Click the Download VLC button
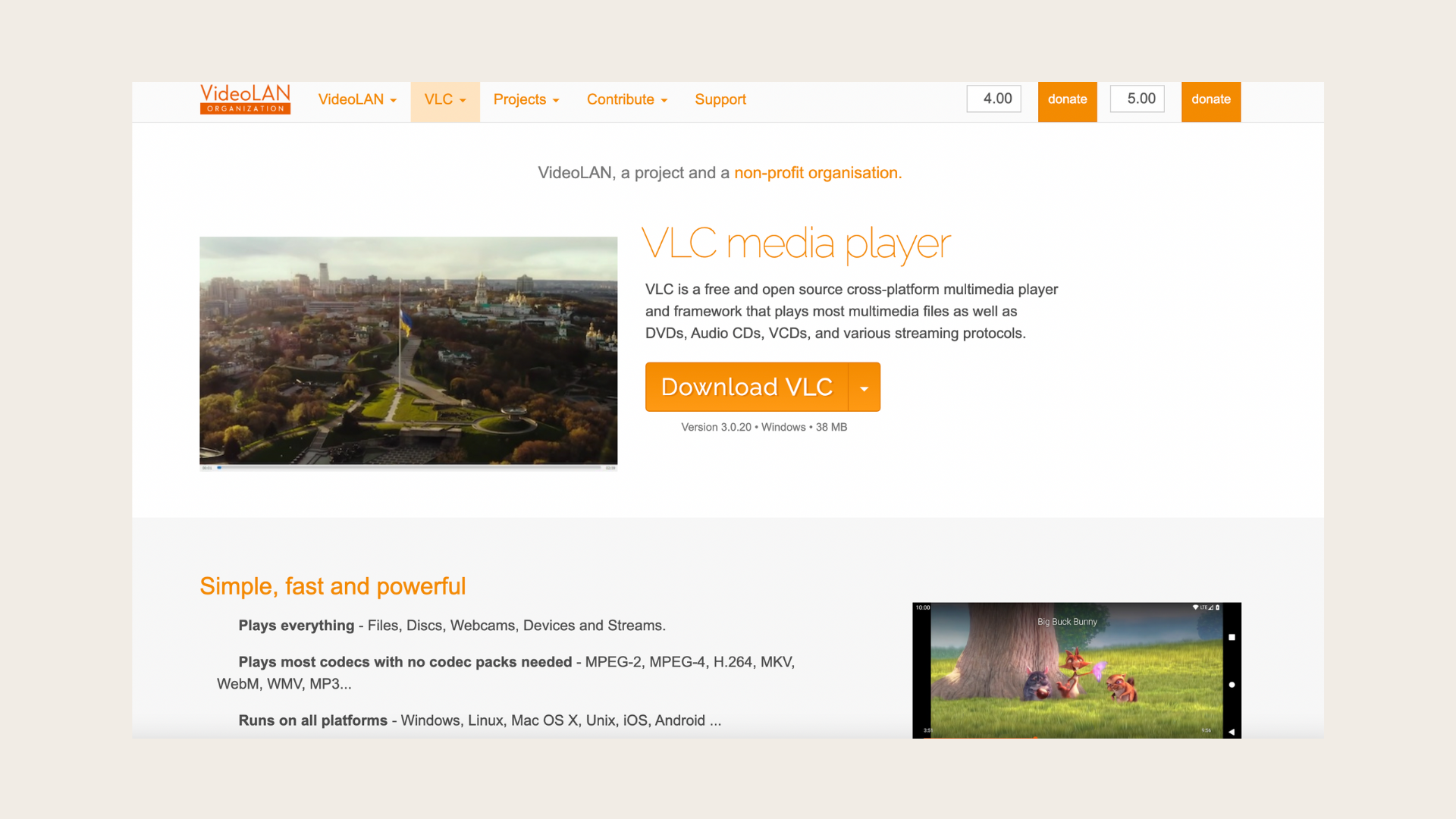1456x819 pixels. coord(745,387)
